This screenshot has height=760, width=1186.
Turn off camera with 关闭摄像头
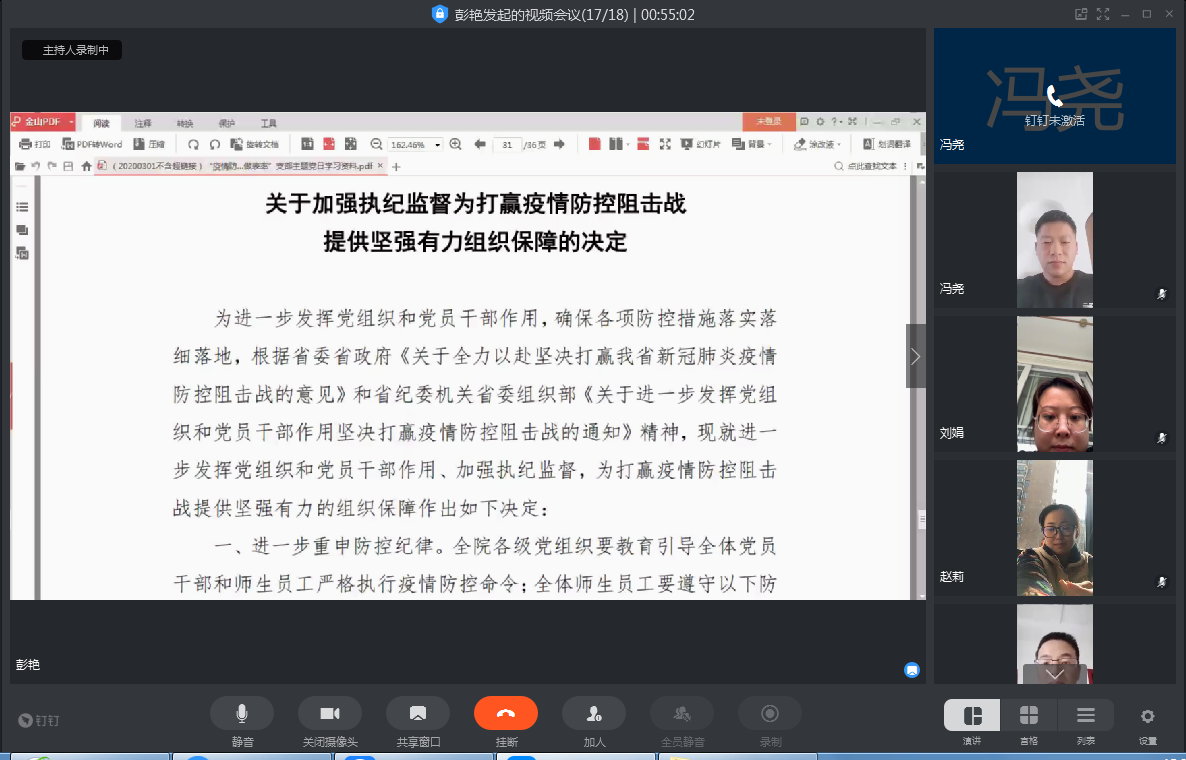pos(330,712)
